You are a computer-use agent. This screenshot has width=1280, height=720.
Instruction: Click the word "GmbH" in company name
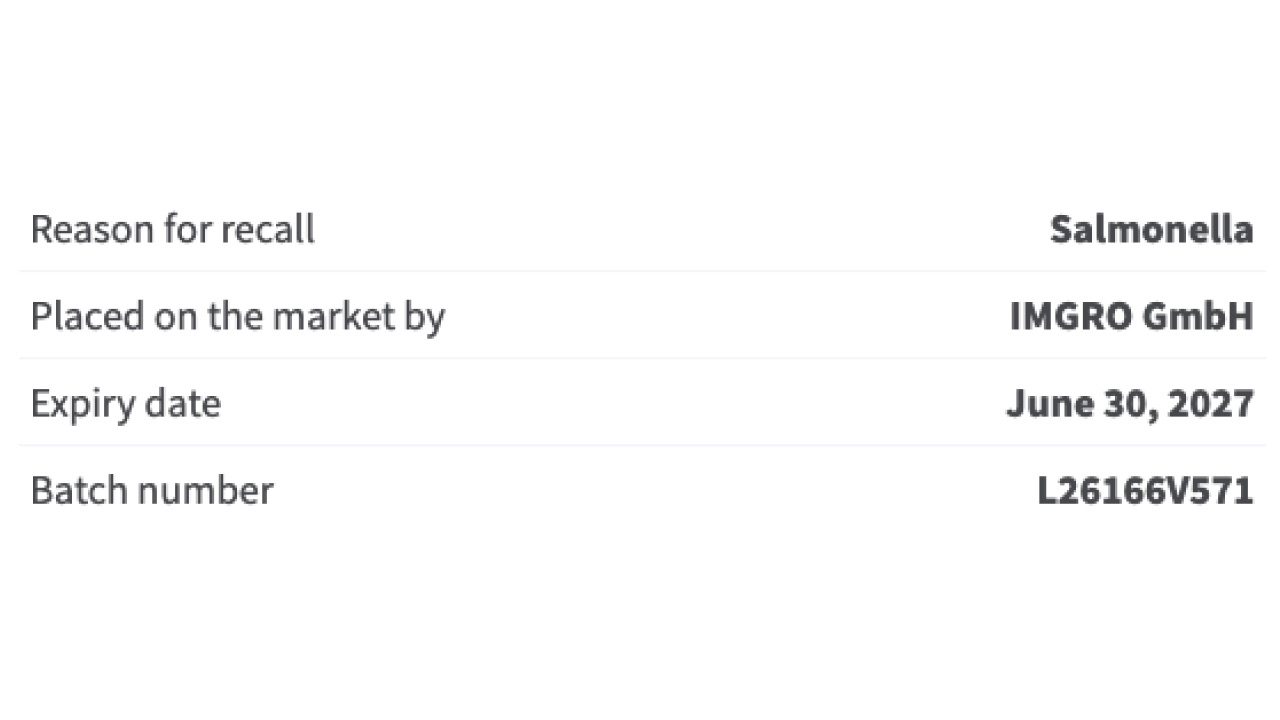click(x=1198, y=316)
